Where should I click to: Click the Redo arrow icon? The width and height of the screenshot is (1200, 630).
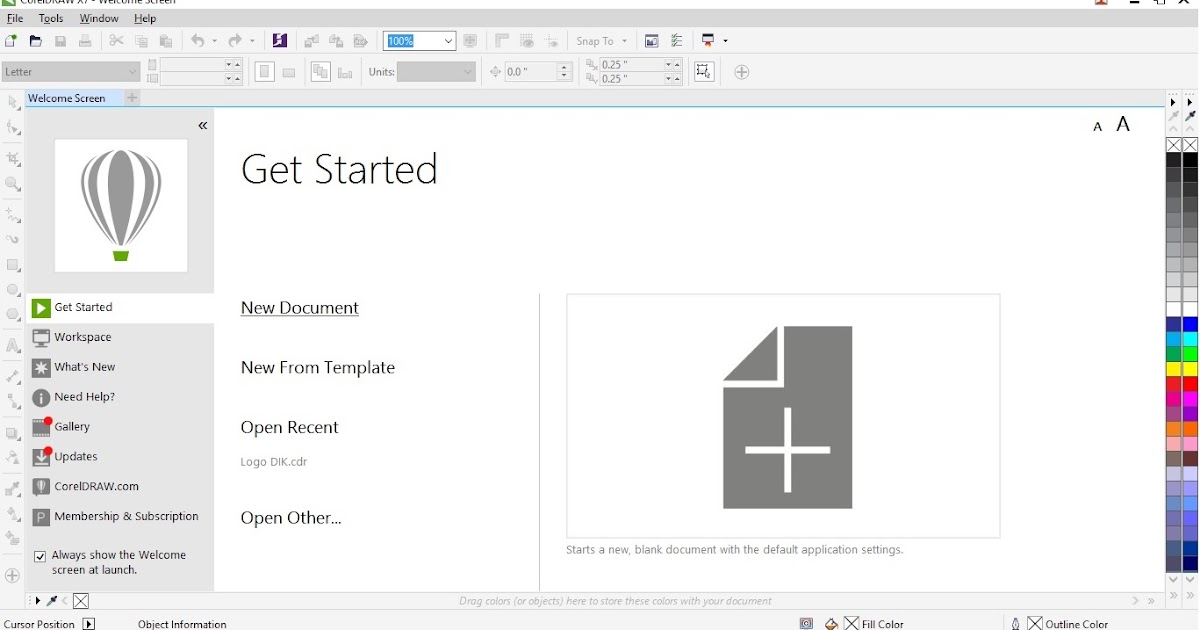235,41
